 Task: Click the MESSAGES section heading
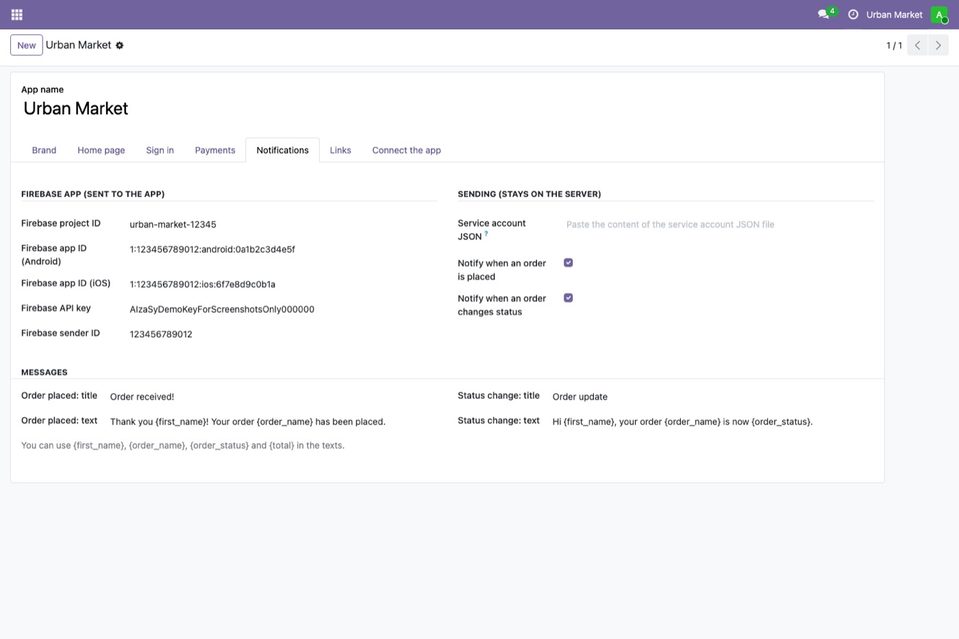pos(44,372)
